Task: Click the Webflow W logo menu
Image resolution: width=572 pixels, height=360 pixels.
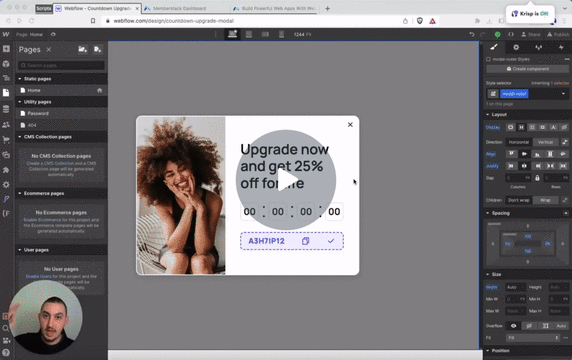Action: pyautogui.click(x=6, y=34)
